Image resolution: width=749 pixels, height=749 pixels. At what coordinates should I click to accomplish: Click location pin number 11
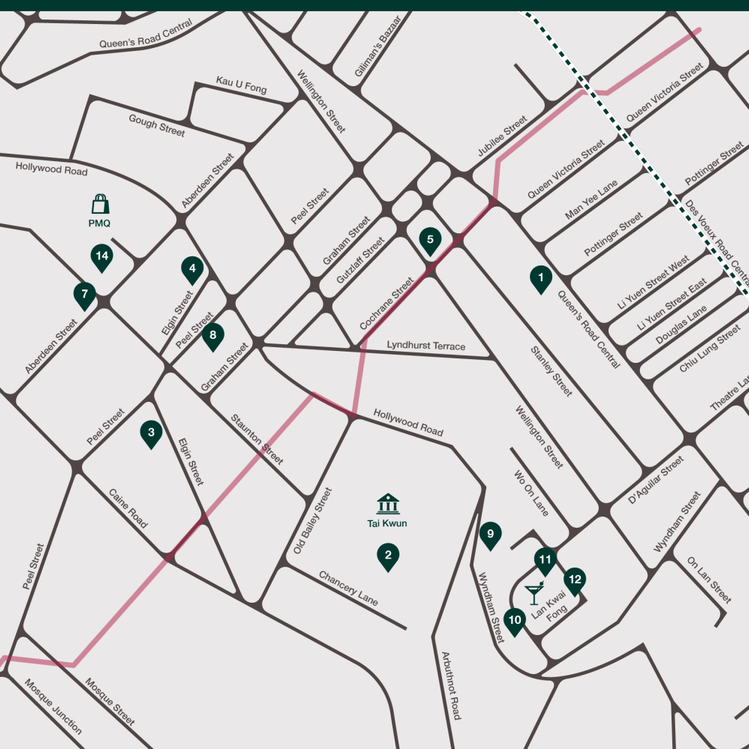pos(545,559)
